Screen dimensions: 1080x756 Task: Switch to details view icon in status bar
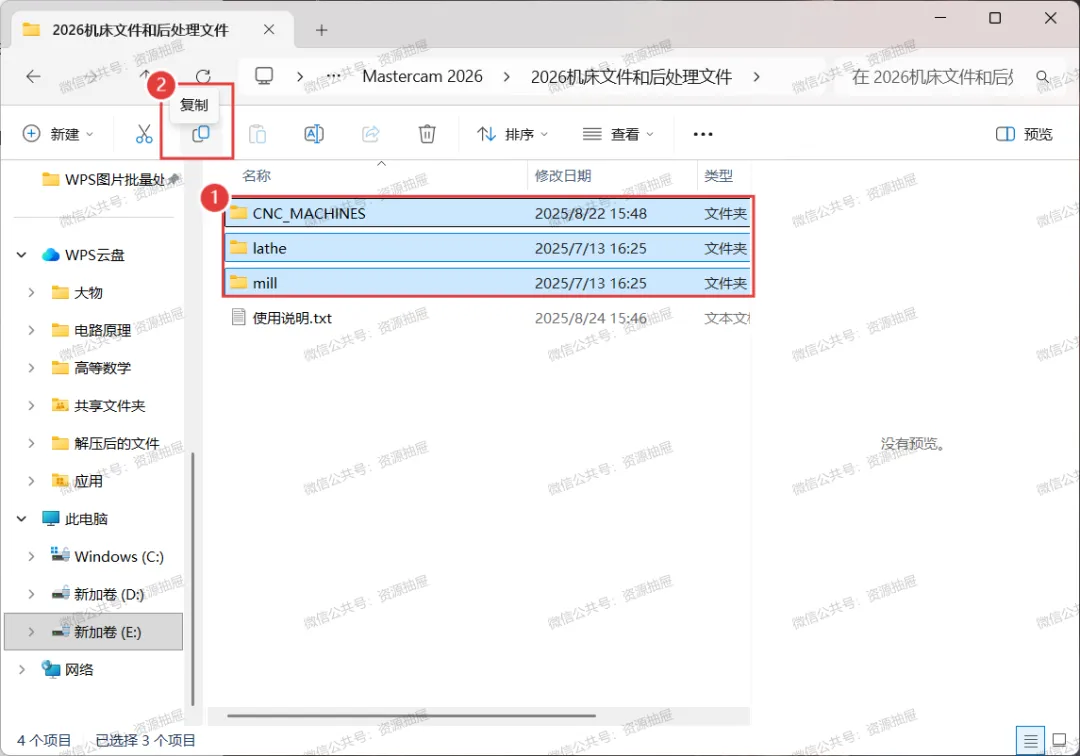tap(1030, 741)
